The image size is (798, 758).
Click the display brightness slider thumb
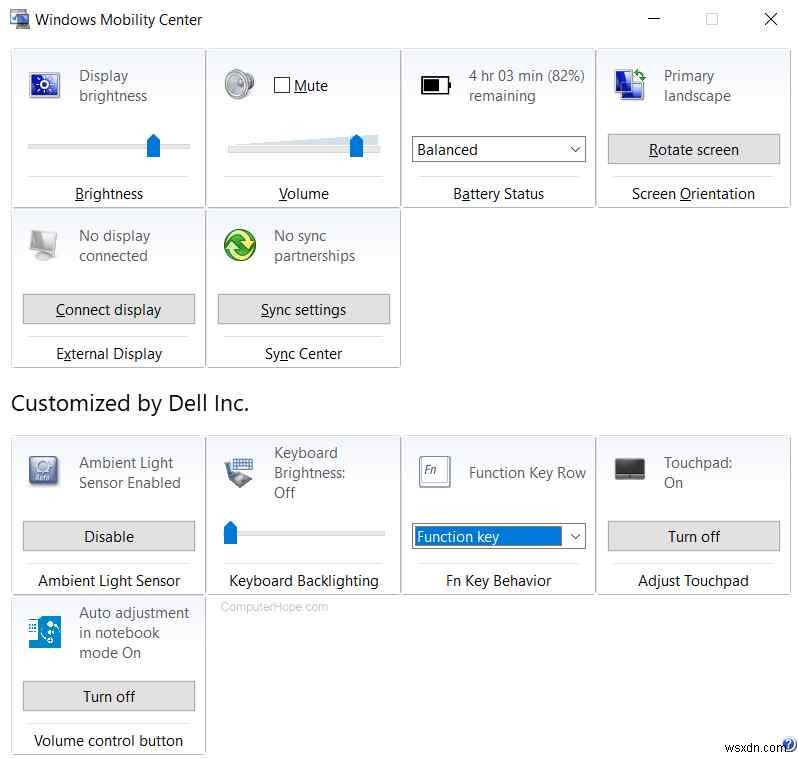tap(153, 146)
